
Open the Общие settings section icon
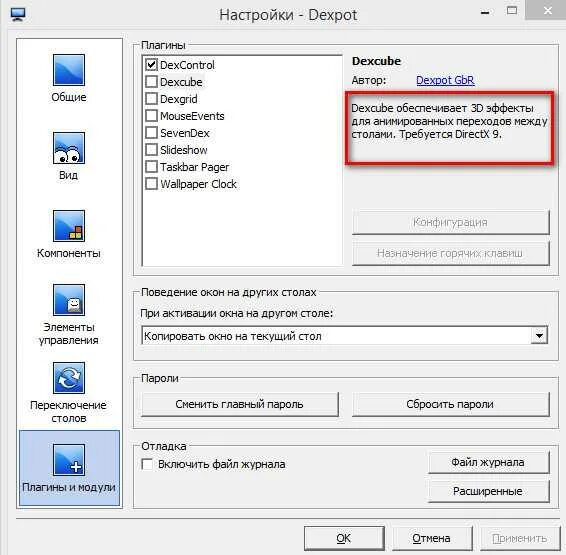pyautogui.click(x=69, y=70)
